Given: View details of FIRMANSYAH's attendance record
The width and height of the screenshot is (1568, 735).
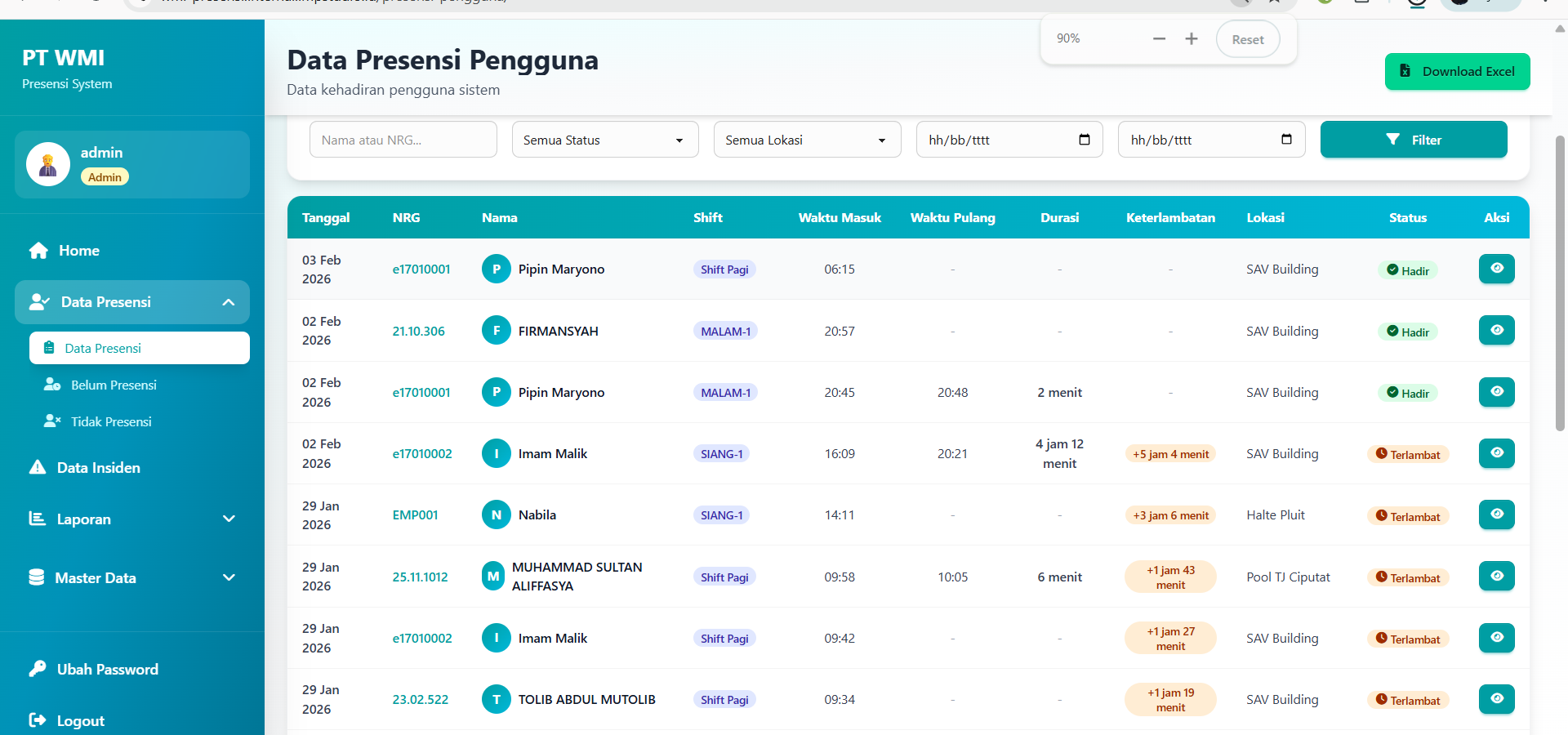Looking at the screenshot, I should click(1496, 331).
